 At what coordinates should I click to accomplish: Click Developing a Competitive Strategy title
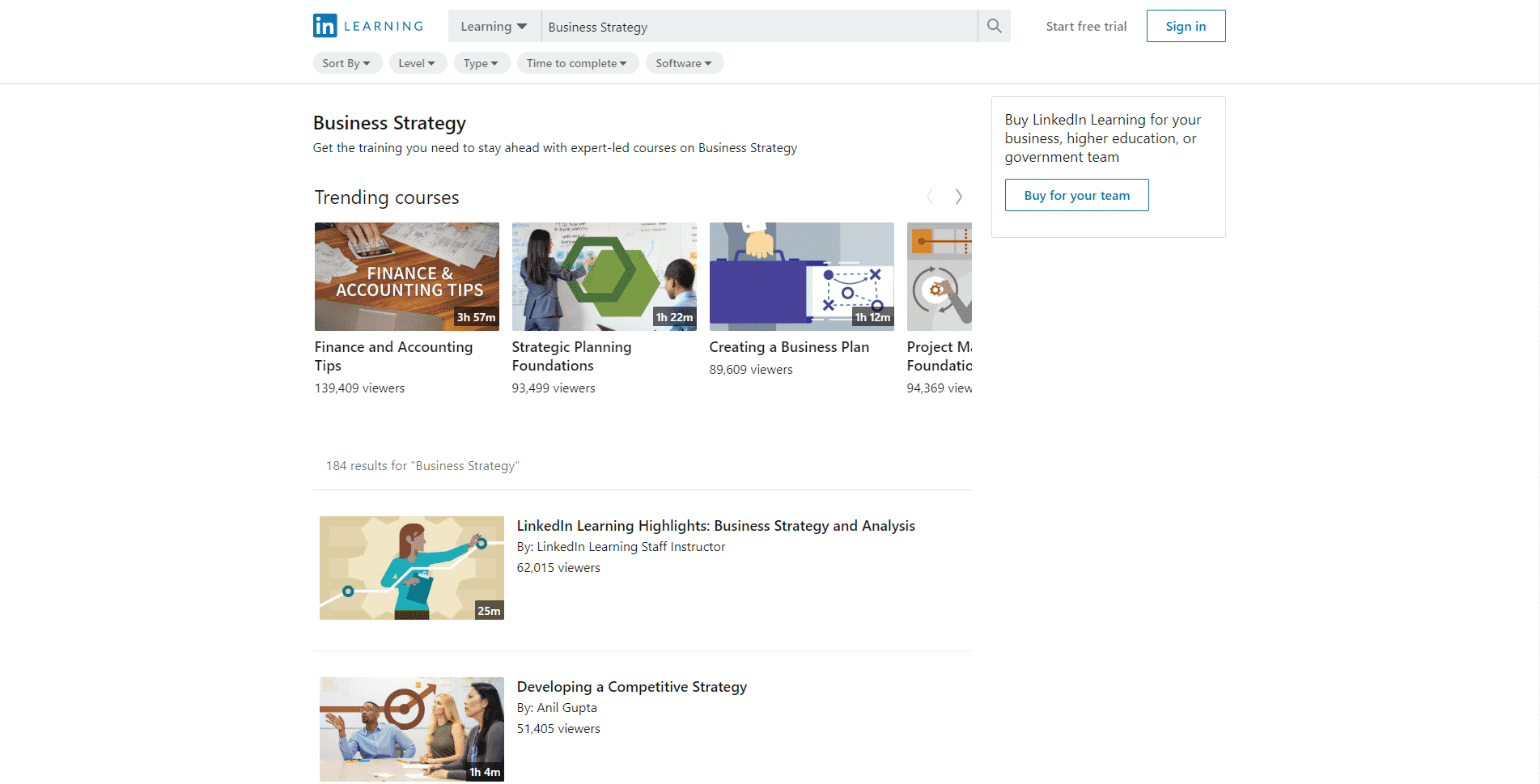click(632, 687)
